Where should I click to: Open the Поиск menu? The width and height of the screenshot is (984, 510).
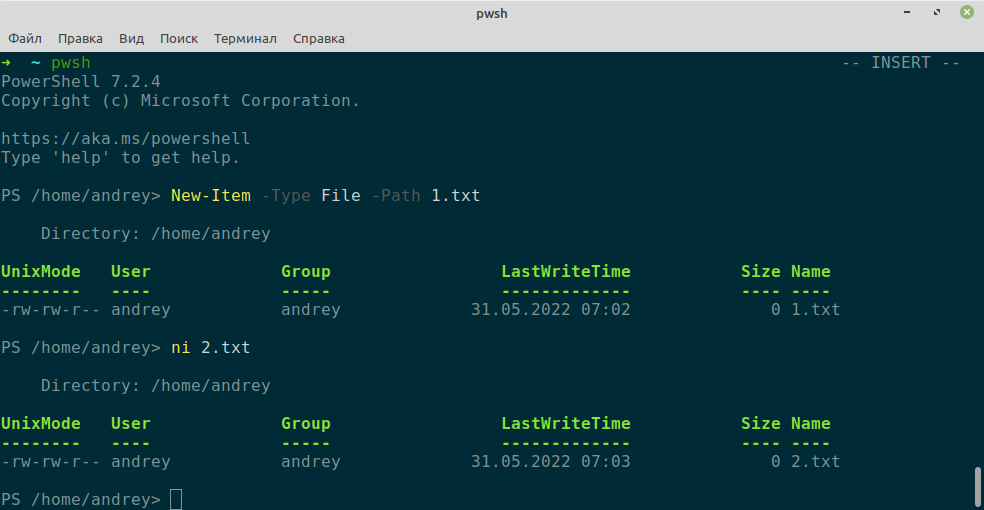[x=179, y=39]
